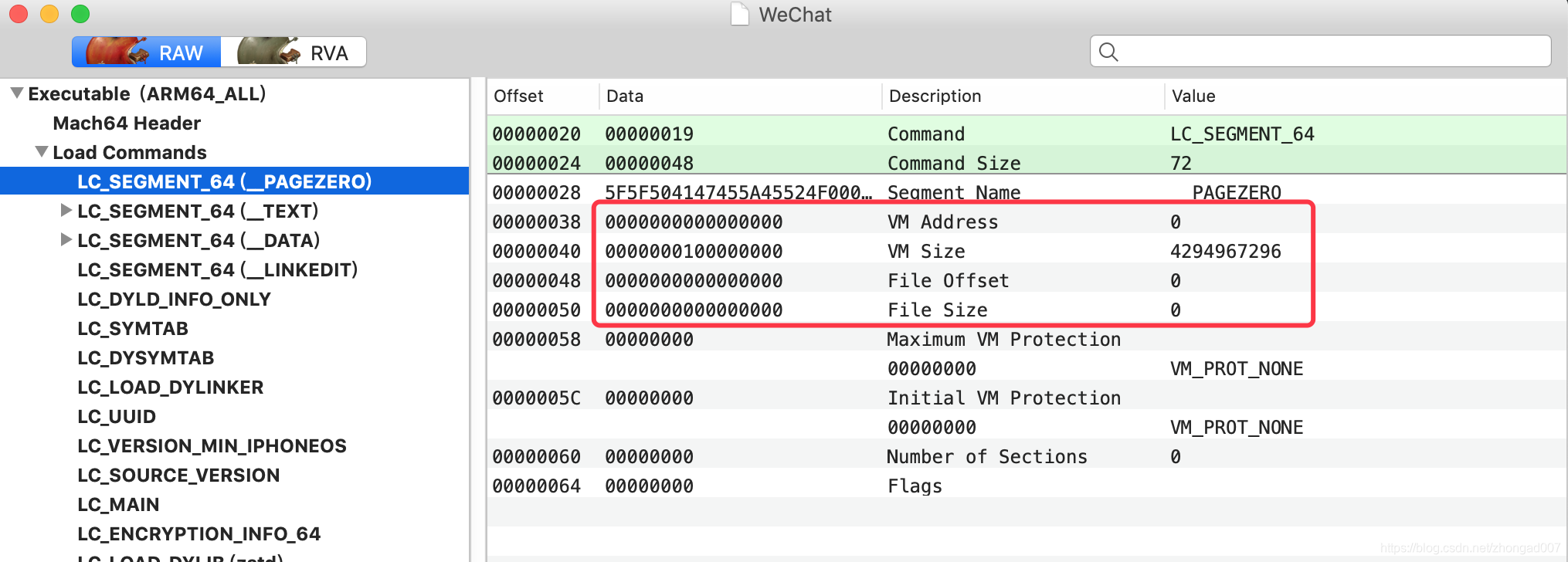Click the Offset column header
Screen dimensions: 1568x562
tap(543, 96)
